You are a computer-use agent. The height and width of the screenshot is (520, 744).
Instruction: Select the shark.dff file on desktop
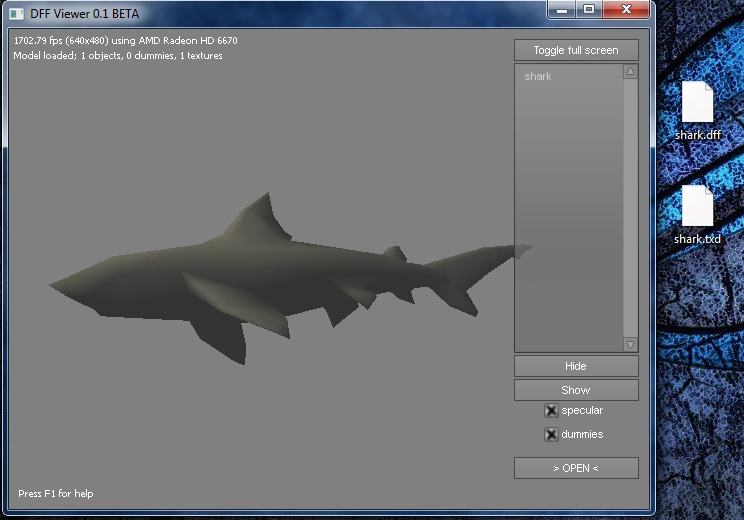pyautogui.click(x=697, y=111)
